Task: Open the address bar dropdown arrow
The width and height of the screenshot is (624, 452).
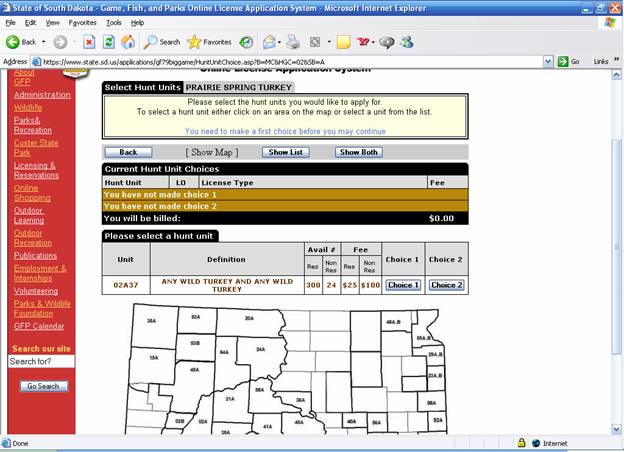Action: [x=548, y=62]
